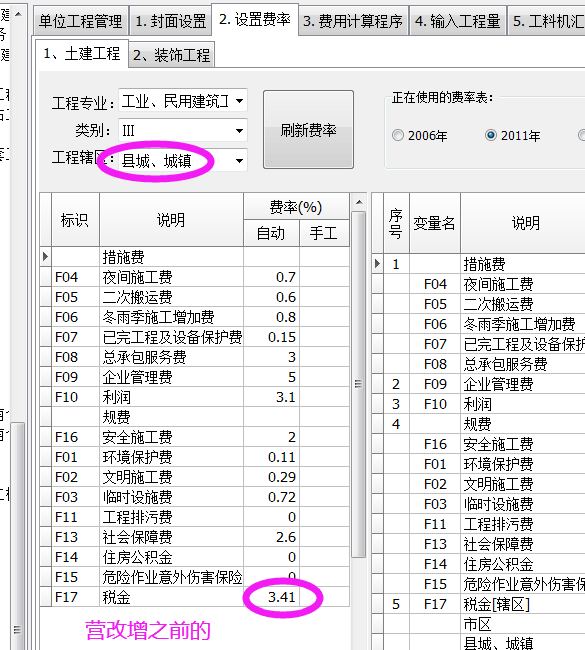
Task: Select row 1 措施费 in right table
Action: pos(478,264)
